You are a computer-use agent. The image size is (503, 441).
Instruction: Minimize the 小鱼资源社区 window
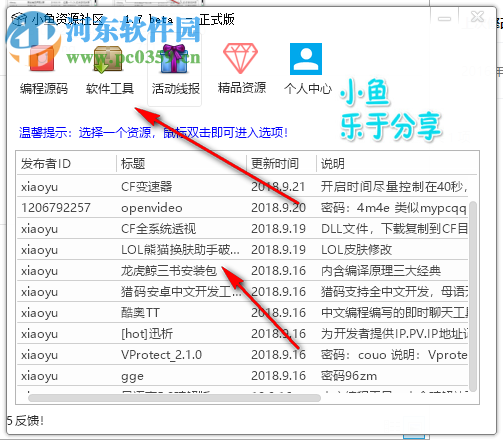point(444,19)
